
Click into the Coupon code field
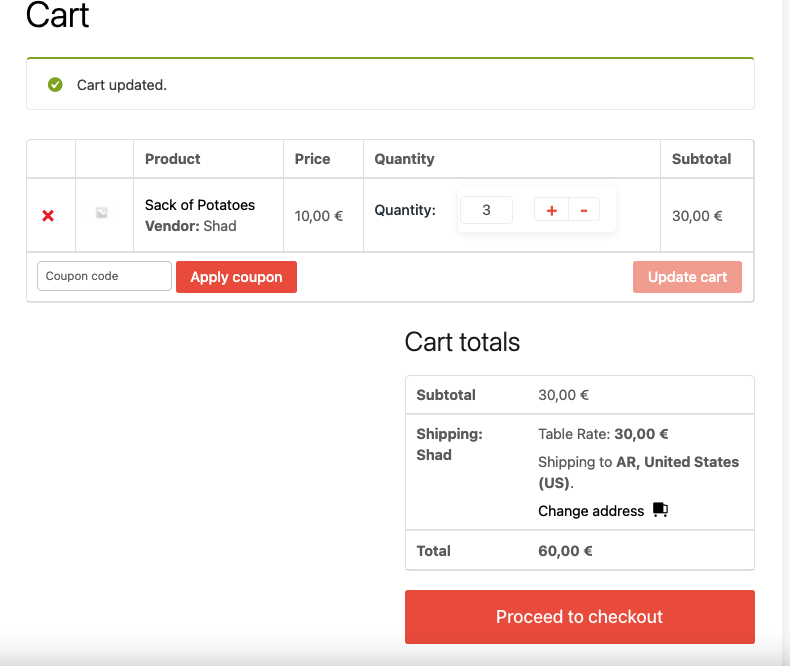click(x=104, y=276)
